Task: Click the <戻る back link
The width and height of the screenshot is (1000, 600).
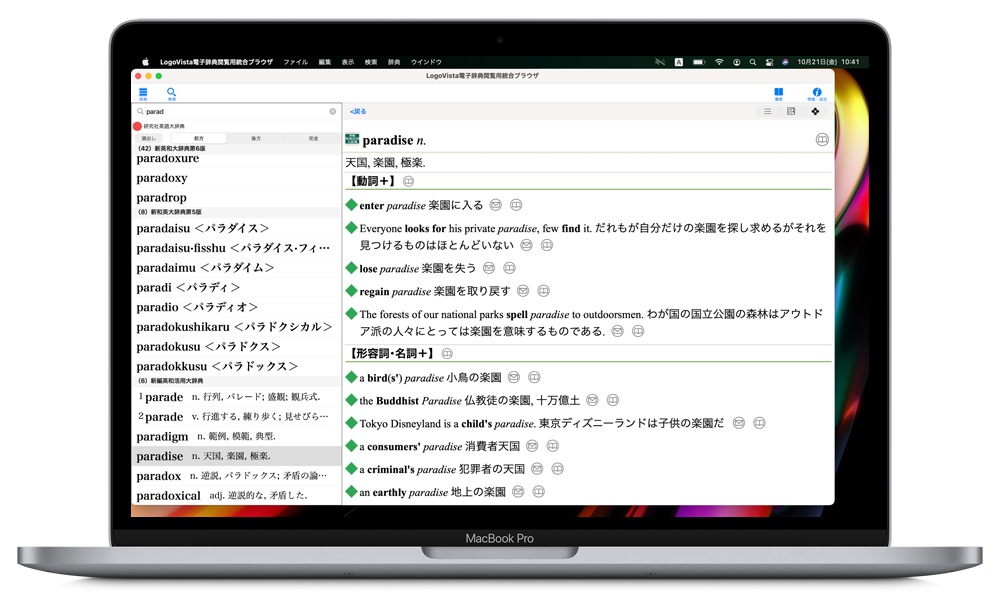Action: pos(358,112)
